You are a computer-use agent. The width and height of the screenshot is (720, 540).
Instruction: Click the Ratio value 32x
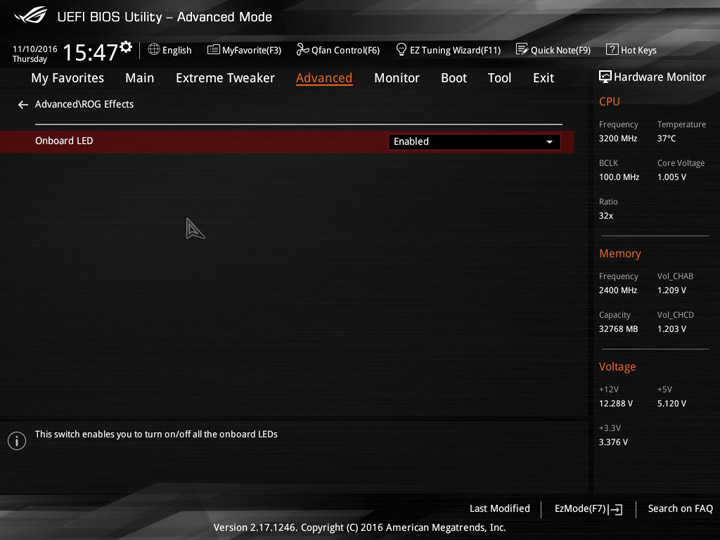pyautogui.click(x=606, y=215)
